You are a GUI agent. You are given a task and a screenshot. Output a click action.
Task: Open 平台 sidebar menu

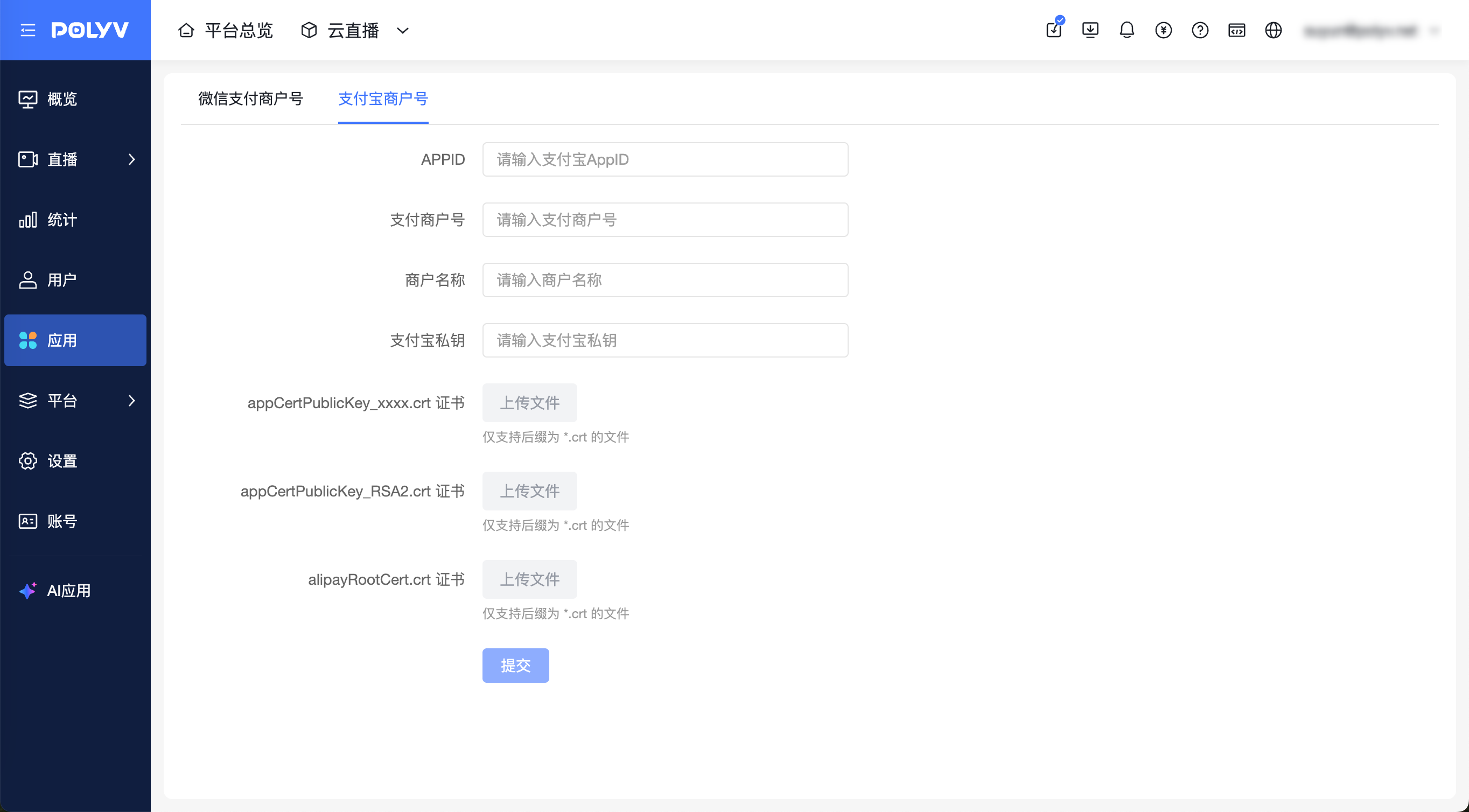pyautogui.click(x=75, y=401)
